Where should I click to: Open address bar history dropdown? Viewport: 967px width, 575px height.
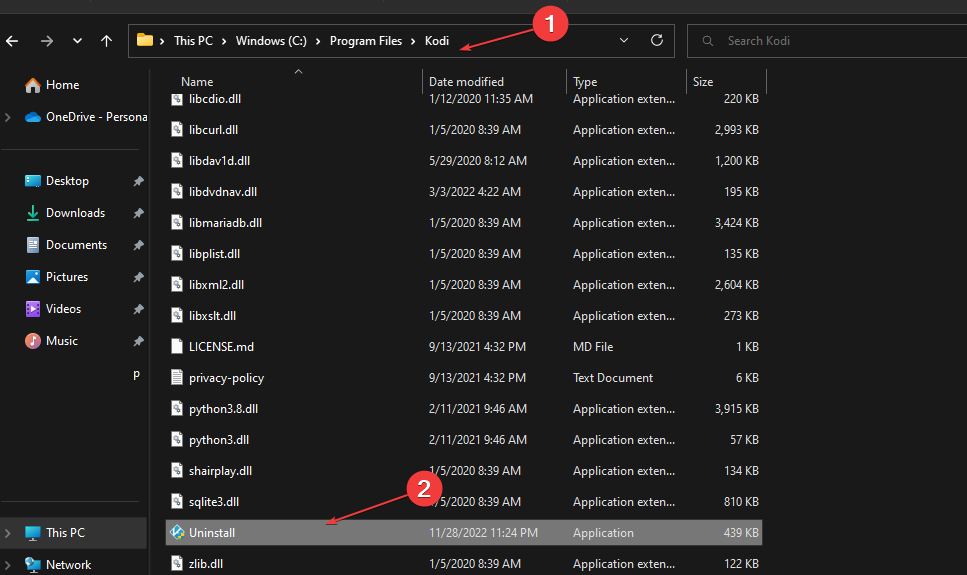click(623, 41)
